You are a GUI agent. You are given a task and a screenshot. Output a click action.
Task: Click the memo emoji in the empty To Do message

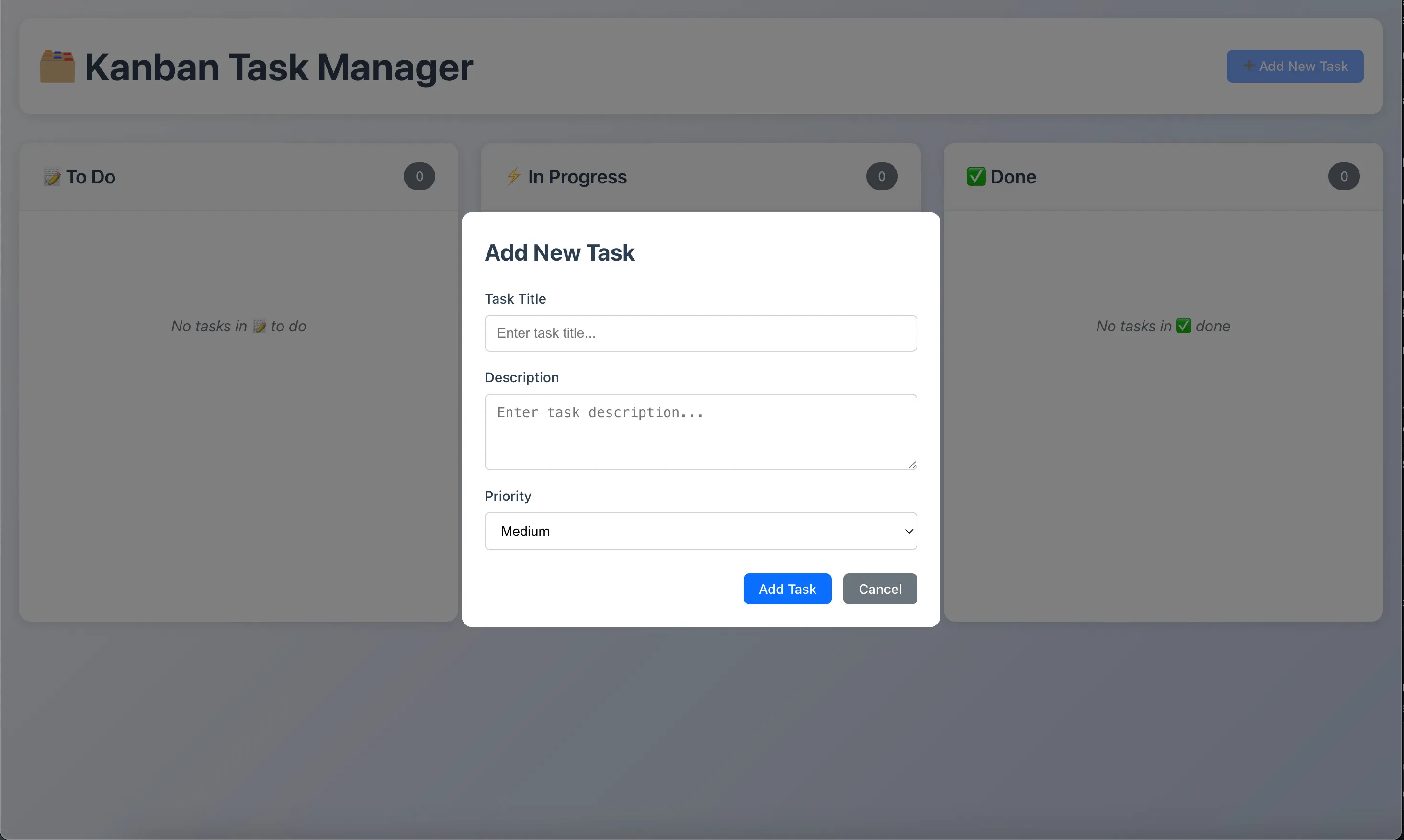pyautogui.click(x=260, y=326)
